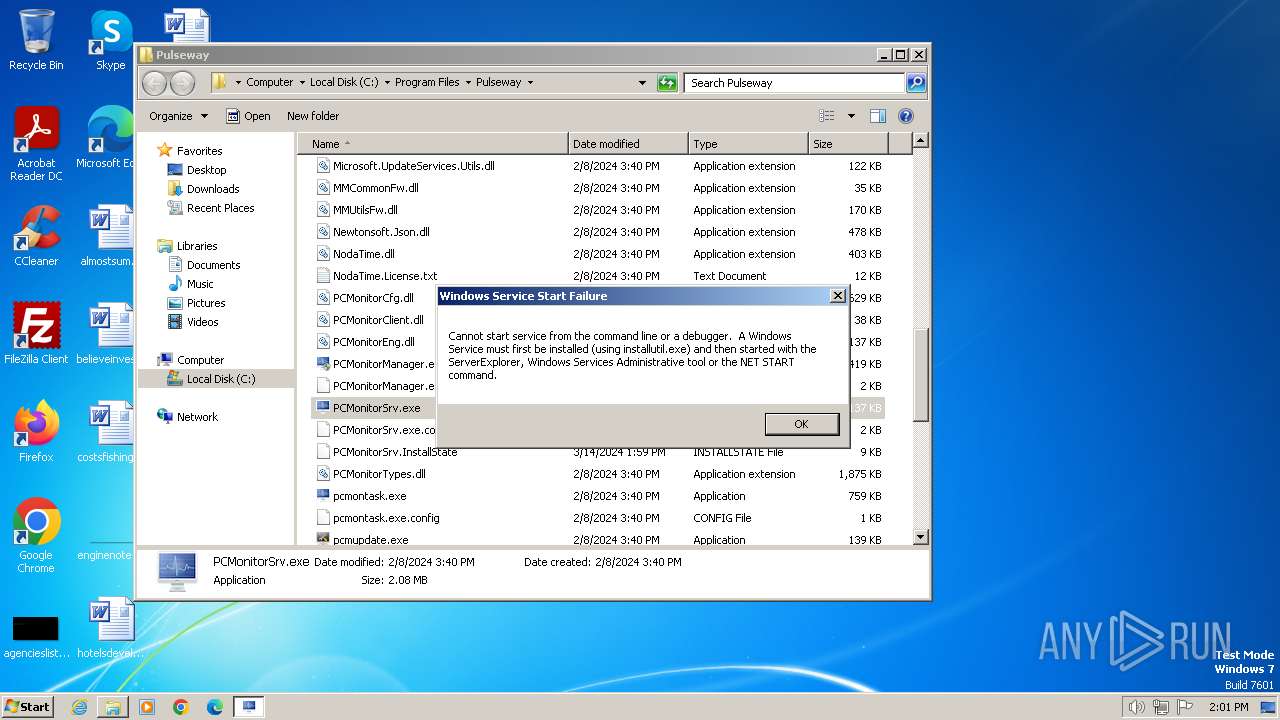Select Recent Places in navigation pane

point(220,208)
